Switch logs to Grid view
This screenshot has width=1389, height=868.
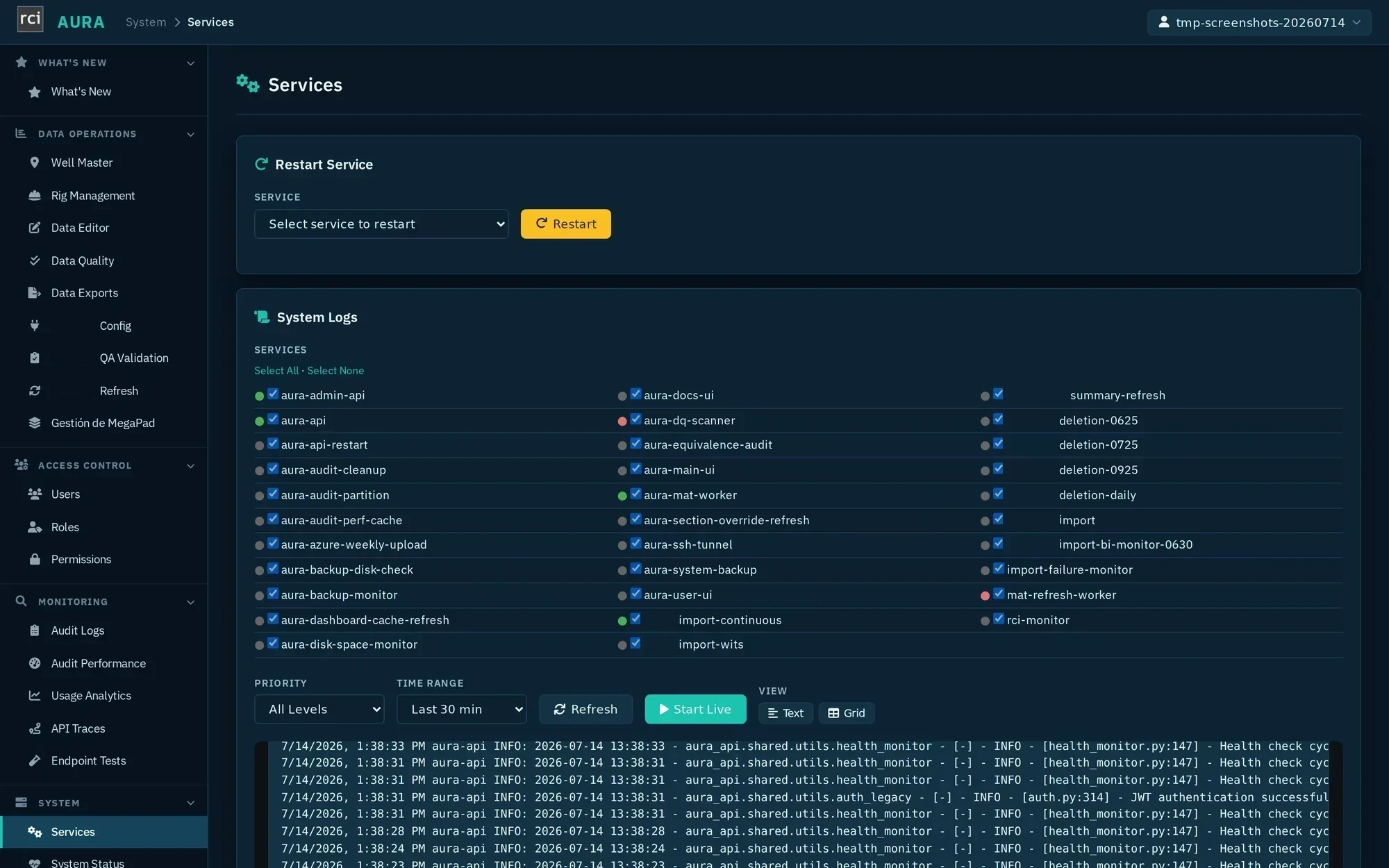point(846,713)
